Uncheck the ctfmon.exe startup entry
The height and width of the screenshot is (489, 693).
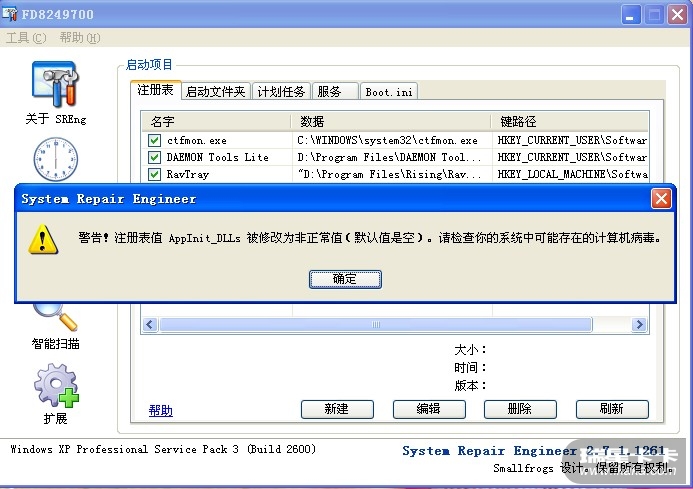pyautogui.click(x=154, y=141)
